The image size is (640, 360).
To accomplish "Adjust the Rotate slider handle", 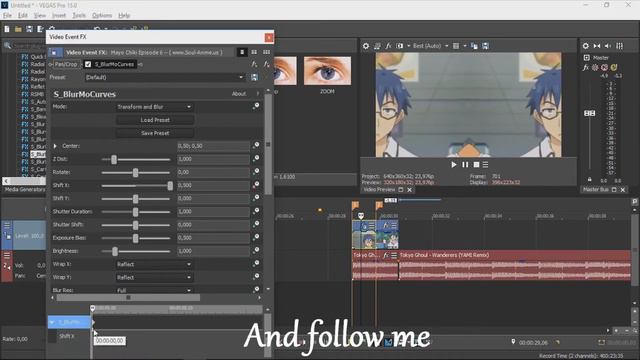I will click(136, 172).
